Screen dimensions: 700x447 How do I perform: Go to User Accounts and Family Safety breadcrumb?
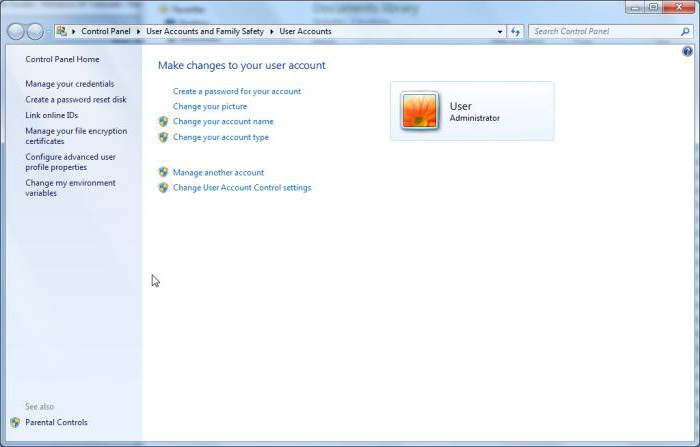(205, 32)
